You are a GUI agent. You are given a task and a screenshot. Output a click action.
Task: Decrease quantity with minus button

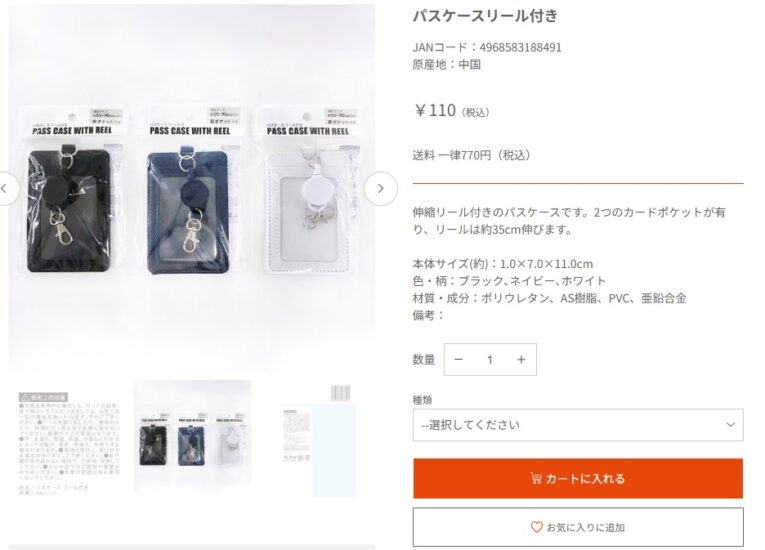tap(458, 360)
